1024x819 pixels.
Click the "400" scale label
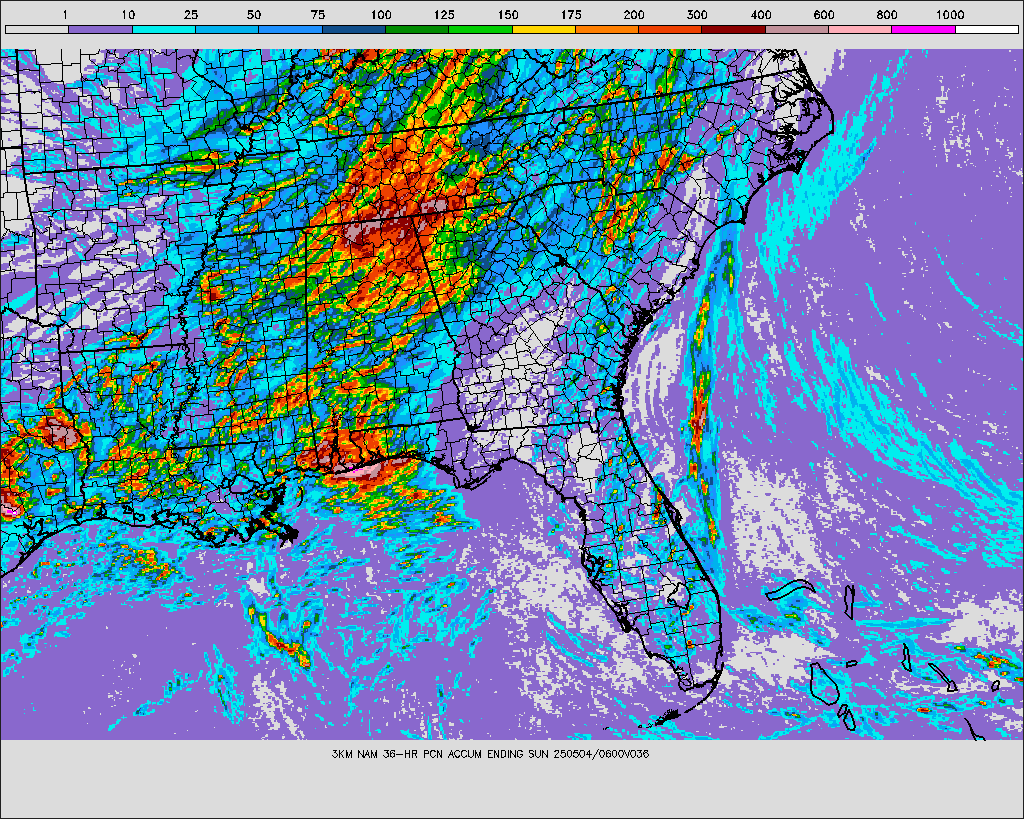[761, 14]
